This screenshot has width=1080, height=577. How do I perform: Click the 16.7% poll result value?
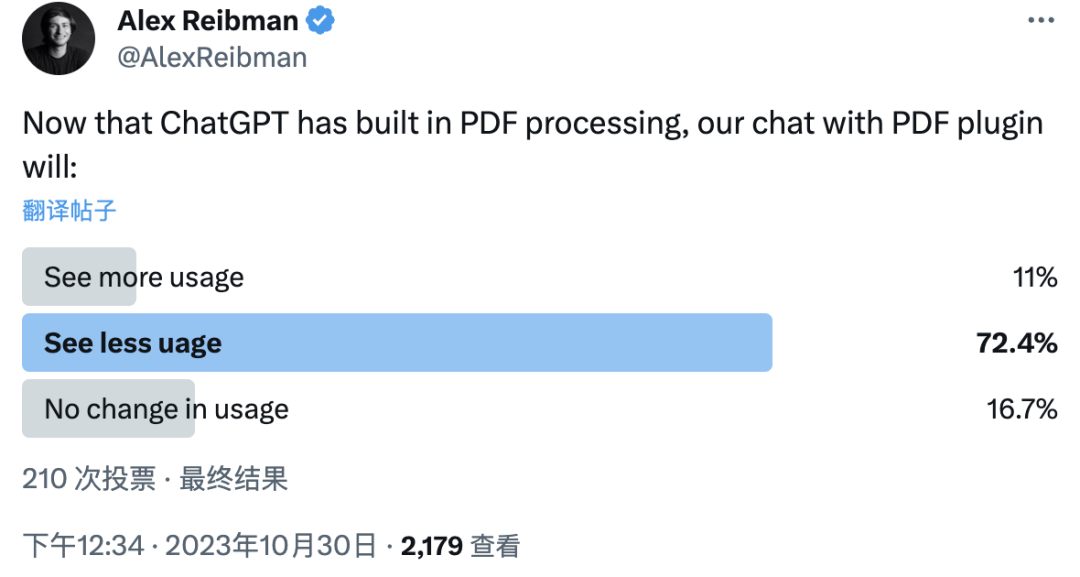[1022, 409]
